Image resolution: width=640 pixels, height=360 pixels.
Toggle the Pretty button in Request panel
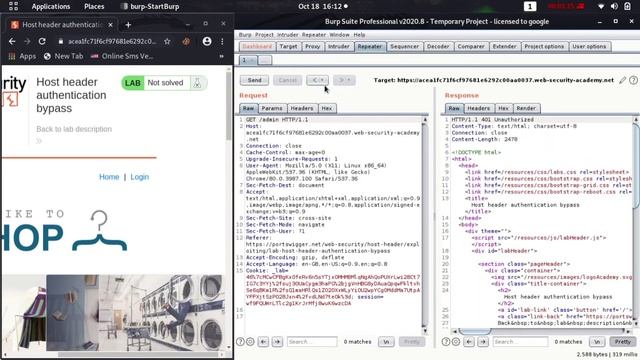tap(412, 342)
